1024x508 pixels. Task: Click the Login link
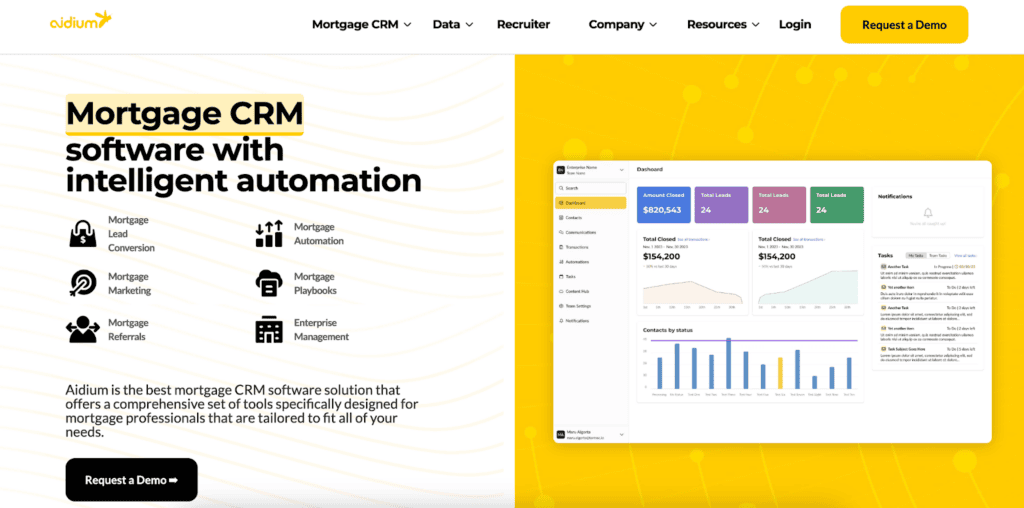[x=795, y=24]
